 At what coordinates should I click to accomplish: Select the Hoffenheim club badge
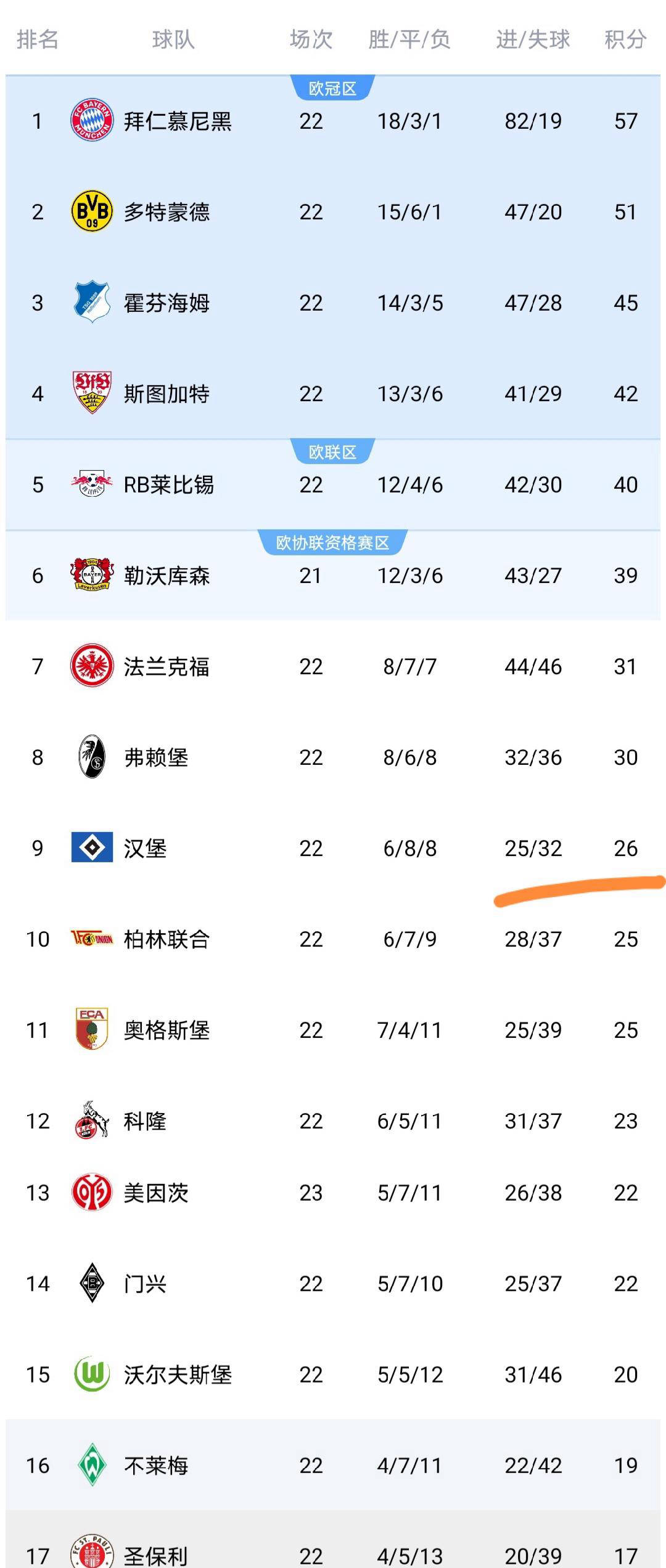pyautogui.click(x=92, y=303)
